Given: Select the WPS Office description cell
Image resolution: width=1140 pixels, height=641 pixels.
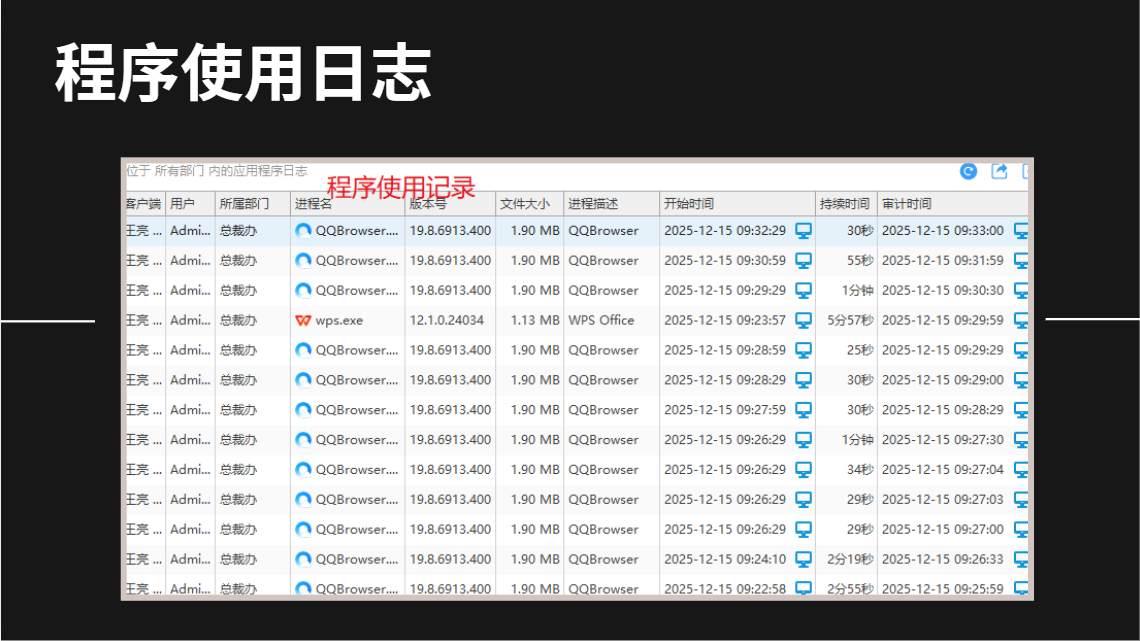Looking at the screenshot, I should click(x=601, y=320).
